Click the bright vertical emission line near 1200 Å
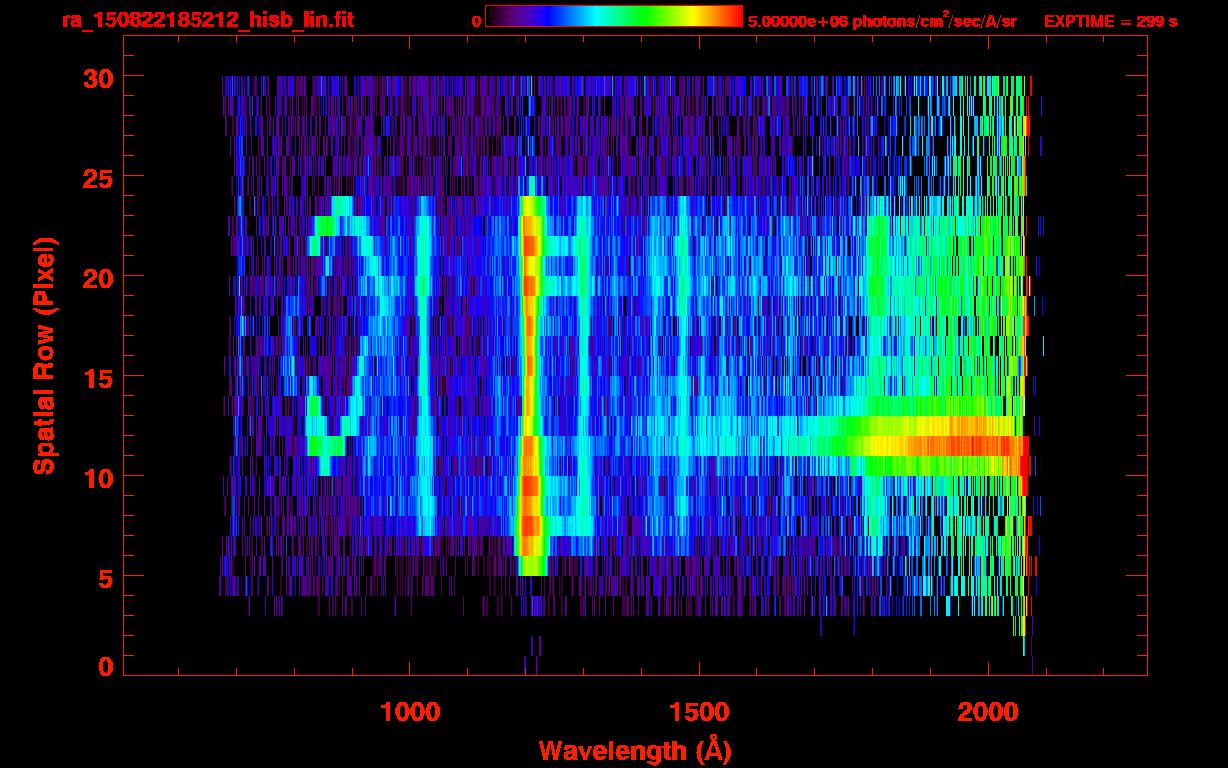The width and height of the screenshot is (1228, 768). tap(530, 385)
